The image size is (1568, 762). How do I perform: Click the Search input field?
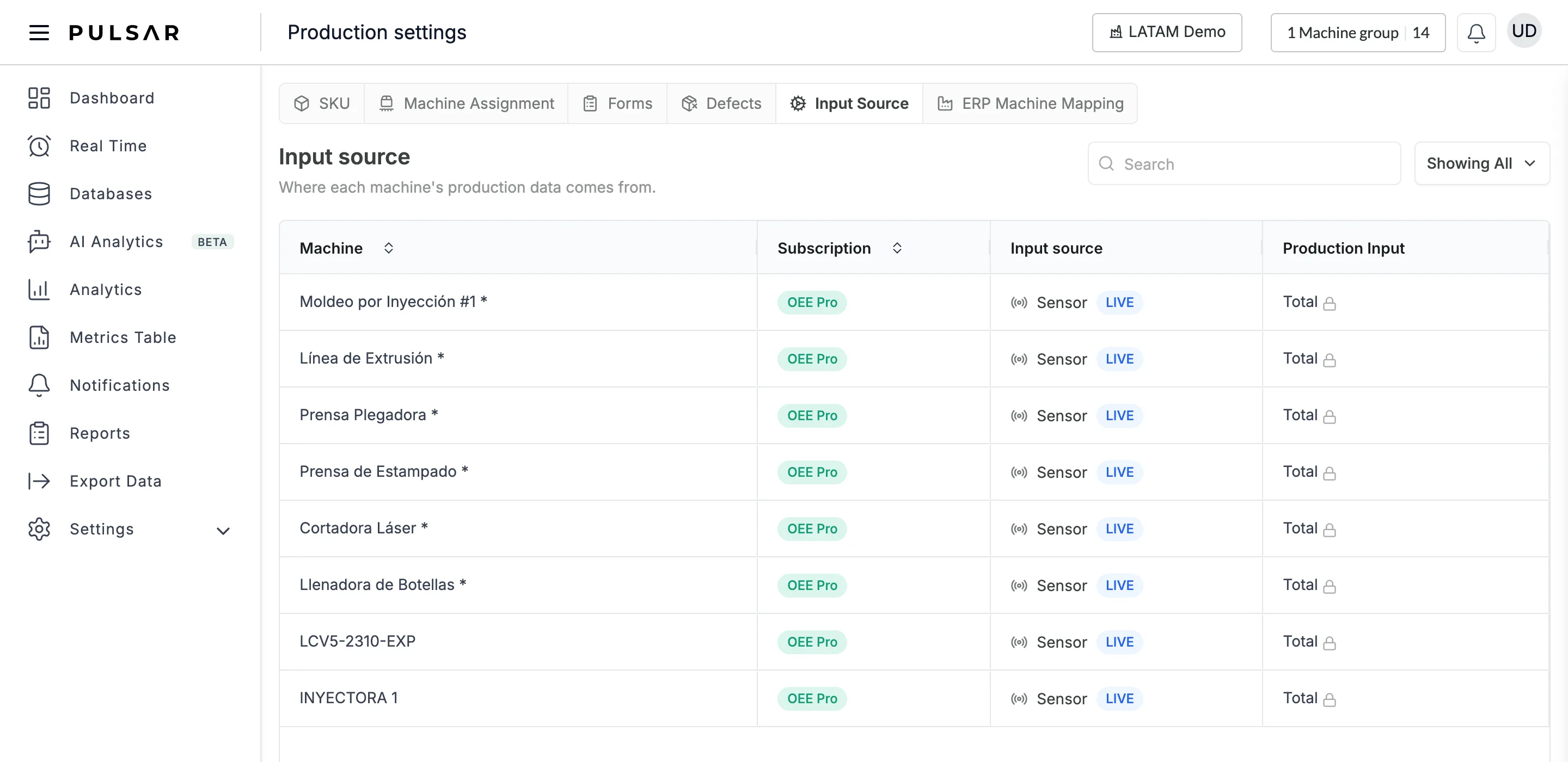pos(1244,164)
